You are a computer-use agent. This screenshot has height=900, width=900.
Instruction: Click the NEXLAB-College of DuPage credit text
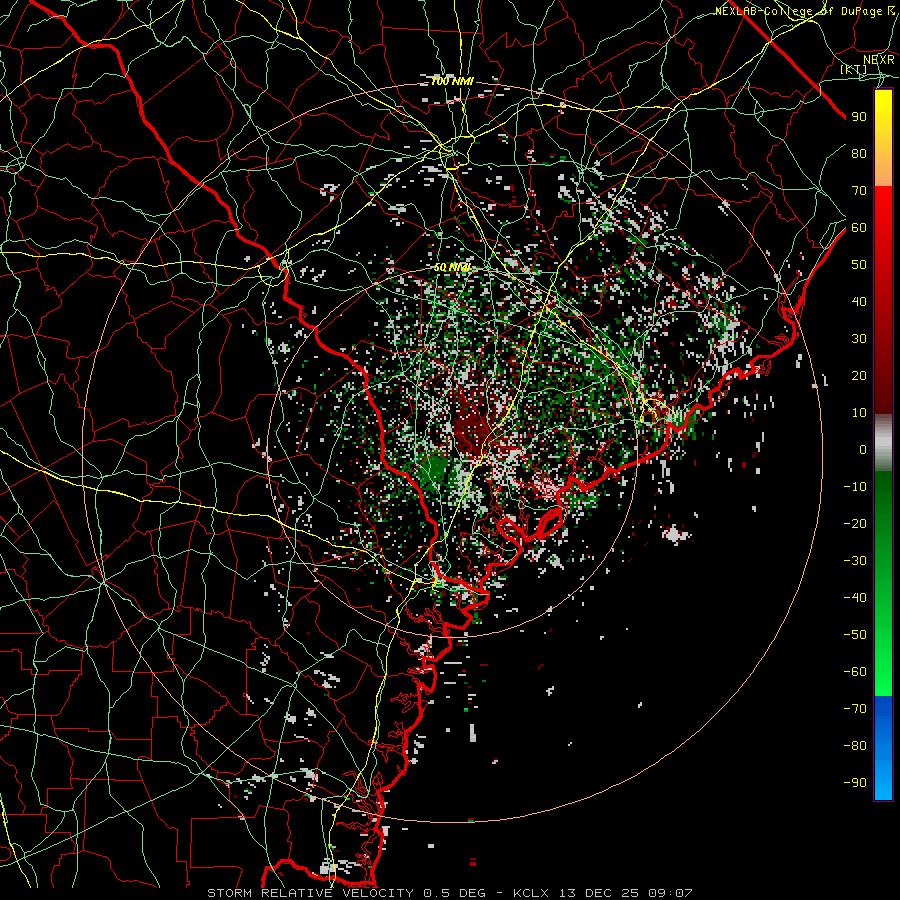pos(804,11)
